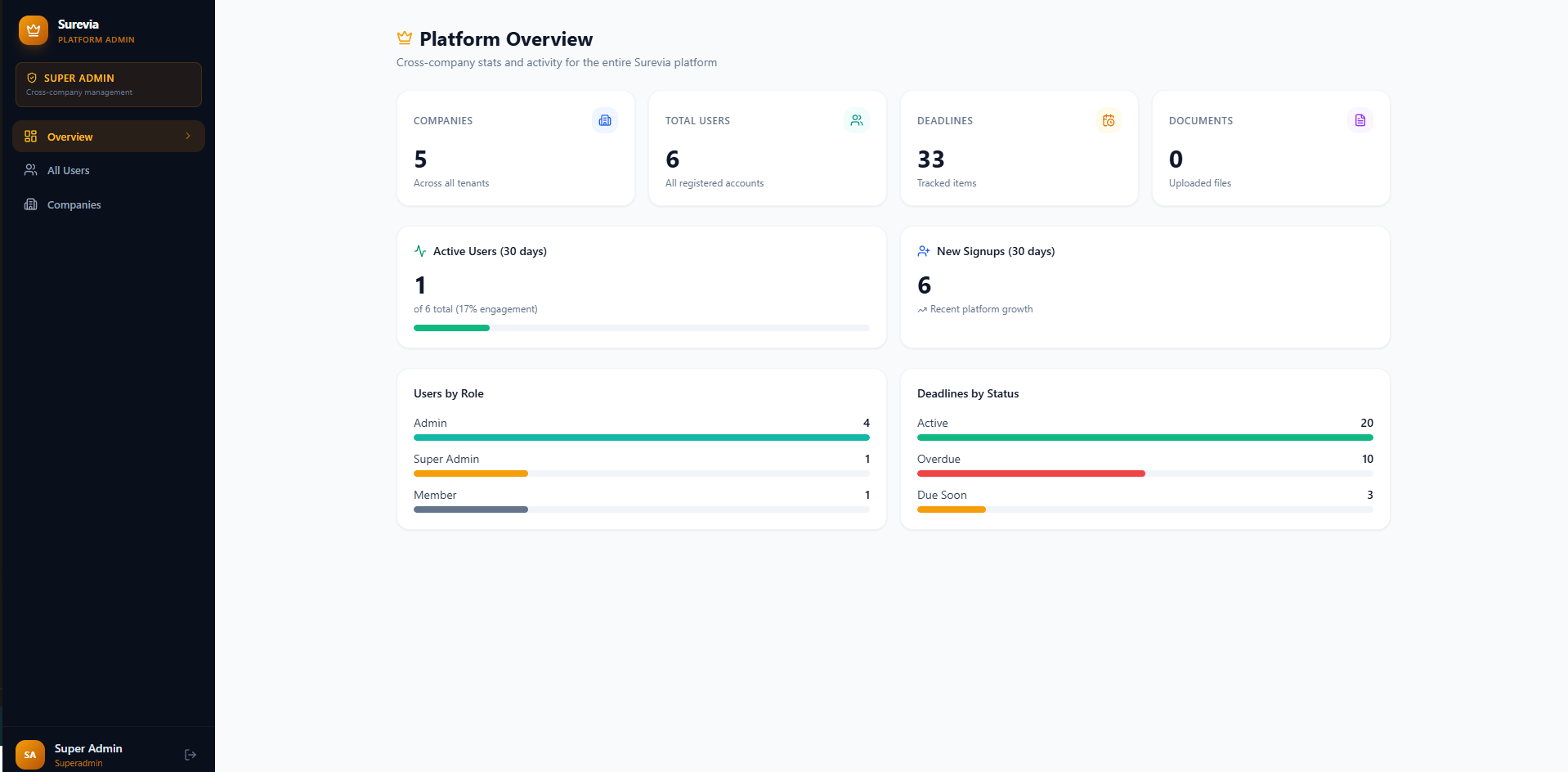
Task: Expand the Overview chevron arrow
Action: click(188, 136)
